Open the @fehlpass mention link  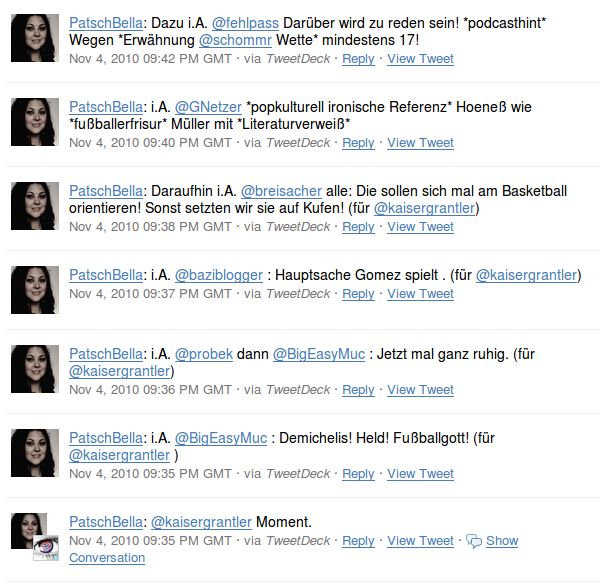(245, 23)
